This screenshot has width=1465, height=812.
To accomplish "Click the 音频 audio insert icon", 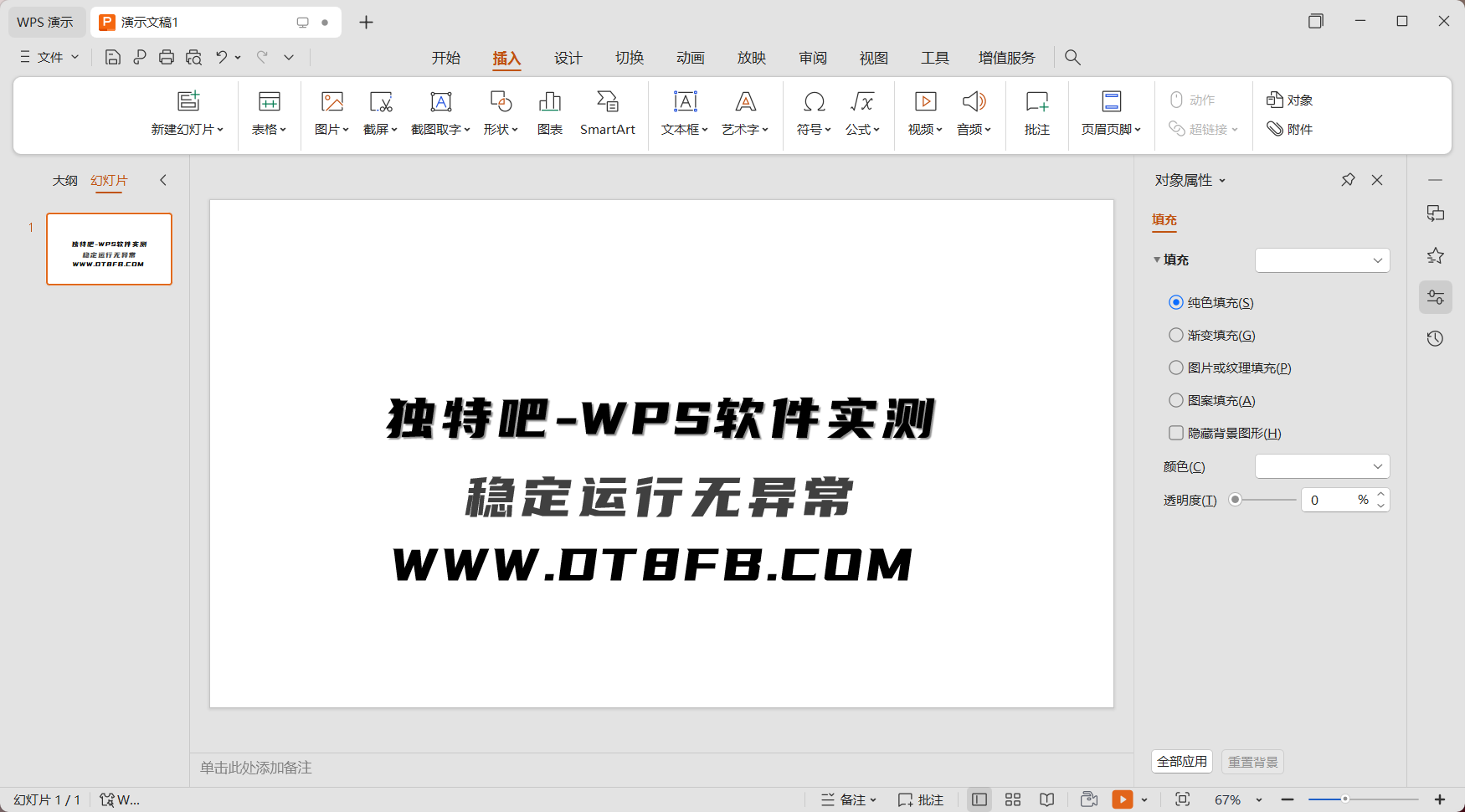I will (x=974, y=101).
